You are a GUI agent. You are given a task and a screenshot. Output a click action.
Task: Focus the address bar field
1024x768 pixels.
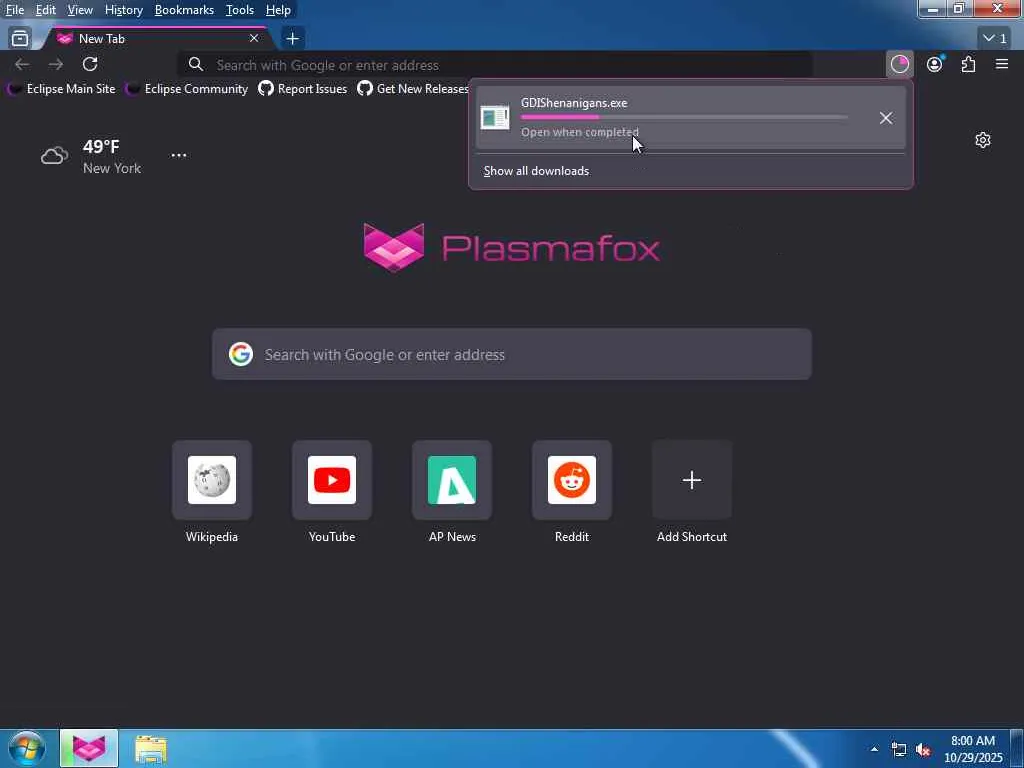coord(495,65)
